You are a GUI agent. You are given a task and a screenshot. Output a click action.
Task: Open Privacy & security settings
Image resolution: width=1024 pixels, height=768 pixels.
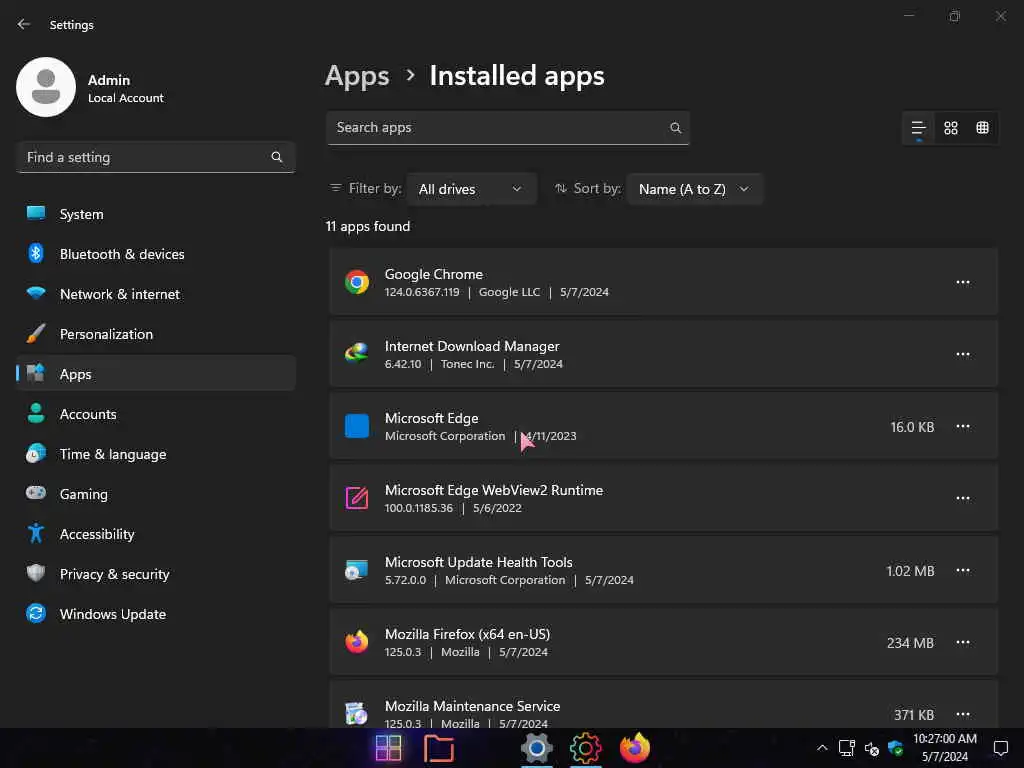pos(155,574)
